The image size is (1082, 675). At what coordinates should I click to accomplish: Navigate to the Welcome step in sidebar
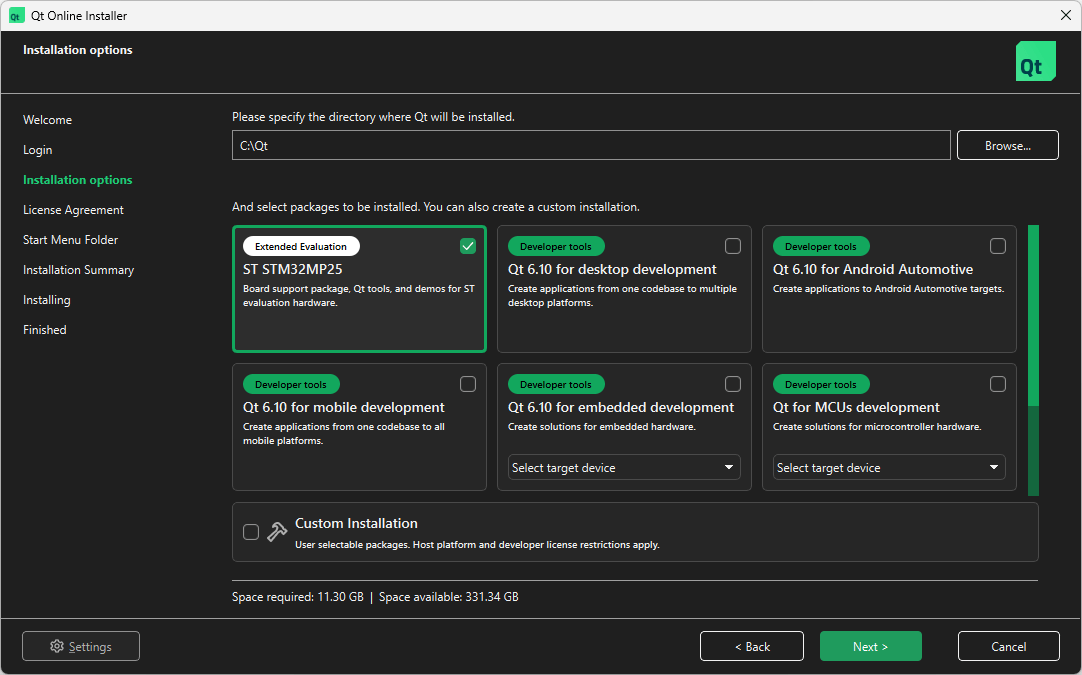coord(47,119)
